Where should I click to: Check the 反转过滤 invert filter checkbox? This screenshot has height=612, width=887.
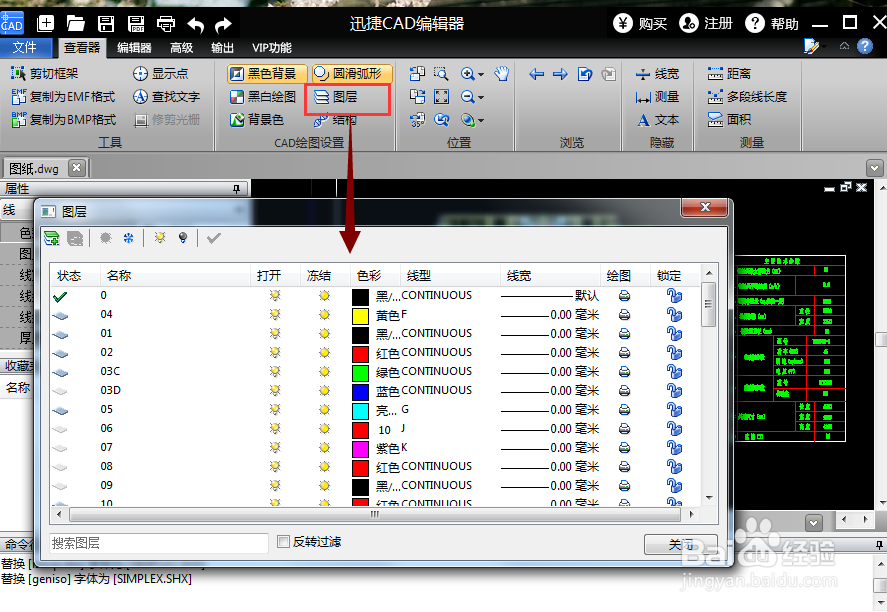[283, 542]
